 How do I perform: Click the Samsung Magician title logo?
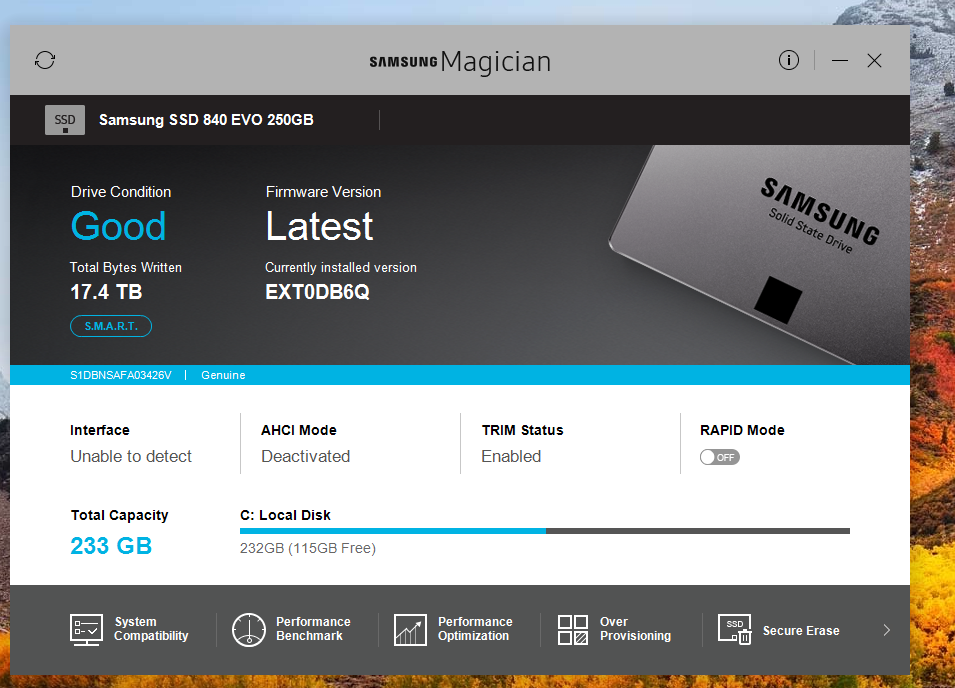coord(460,61)
